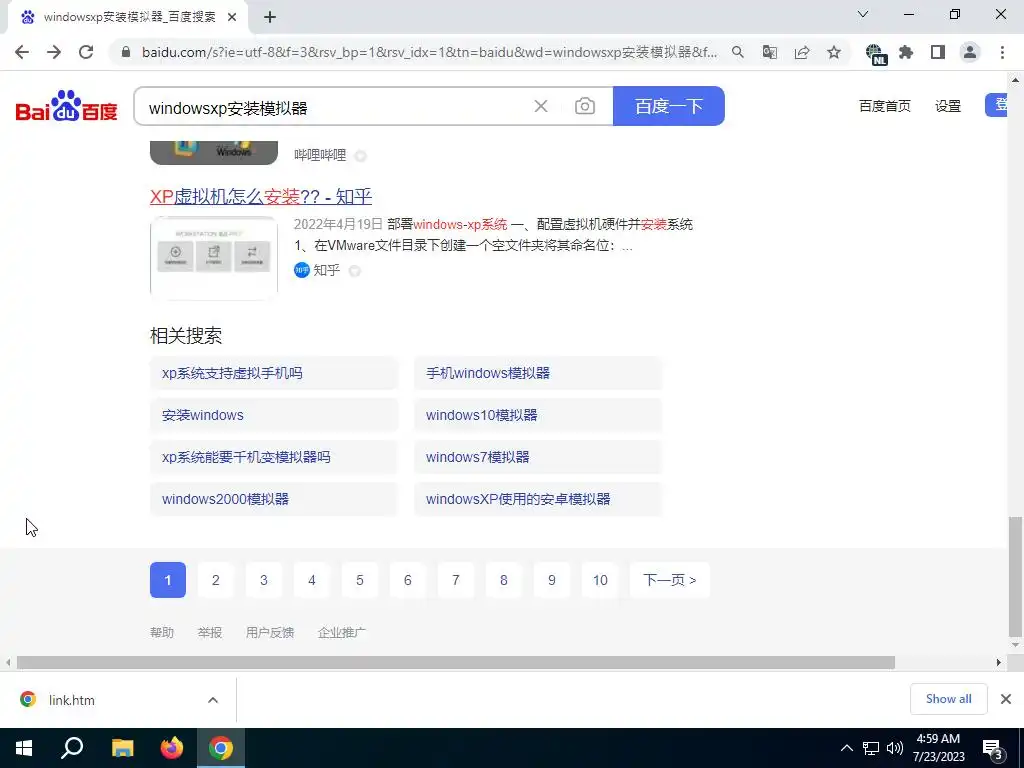Open 百度首页 link
The image size is (1024, 768).
pyautogui.click(x=885, y=106)
